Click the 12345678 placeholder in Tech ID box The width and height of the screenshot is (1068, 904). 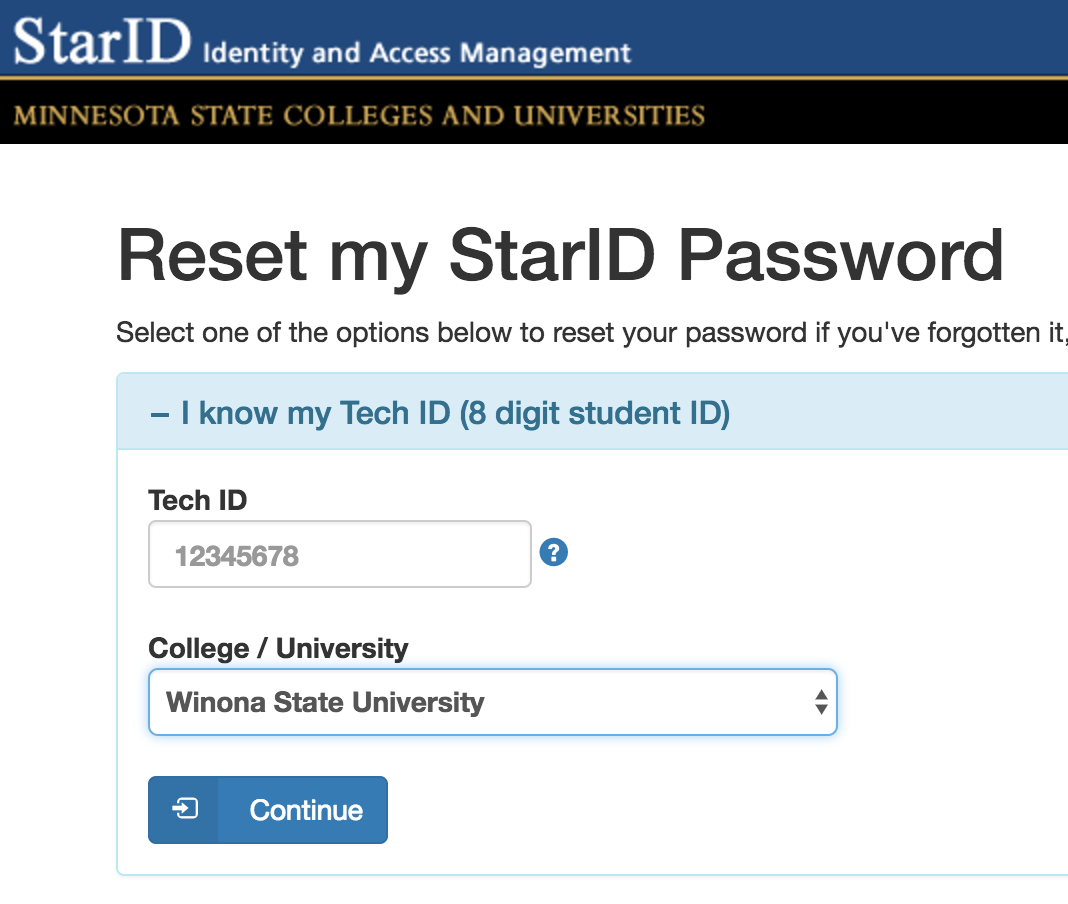pyautogui.click(x=237, y=556)
